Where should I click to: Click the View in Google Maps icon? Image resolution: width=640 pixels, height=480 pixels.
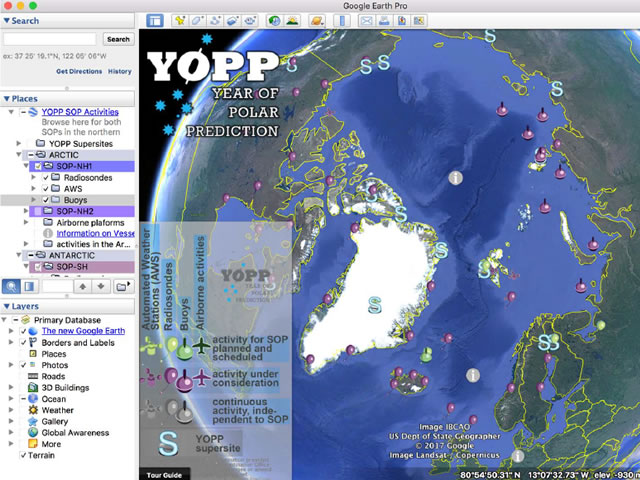(419, 20)
